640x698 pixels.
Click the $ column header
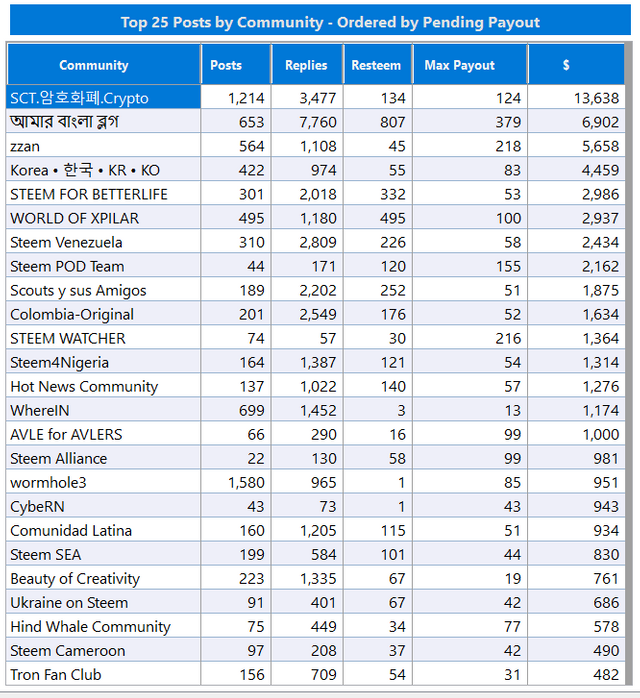pos(576,65)
